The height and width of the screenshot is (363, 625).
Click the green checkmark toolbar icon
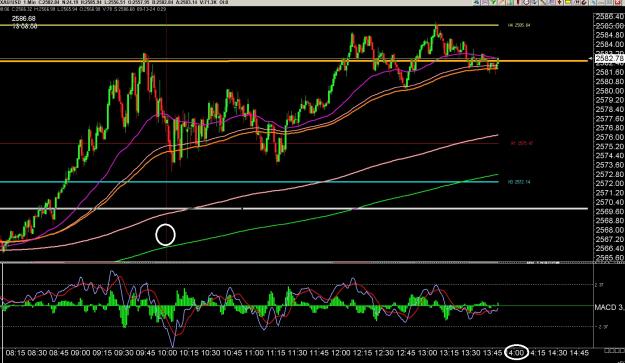coord(493,2)
